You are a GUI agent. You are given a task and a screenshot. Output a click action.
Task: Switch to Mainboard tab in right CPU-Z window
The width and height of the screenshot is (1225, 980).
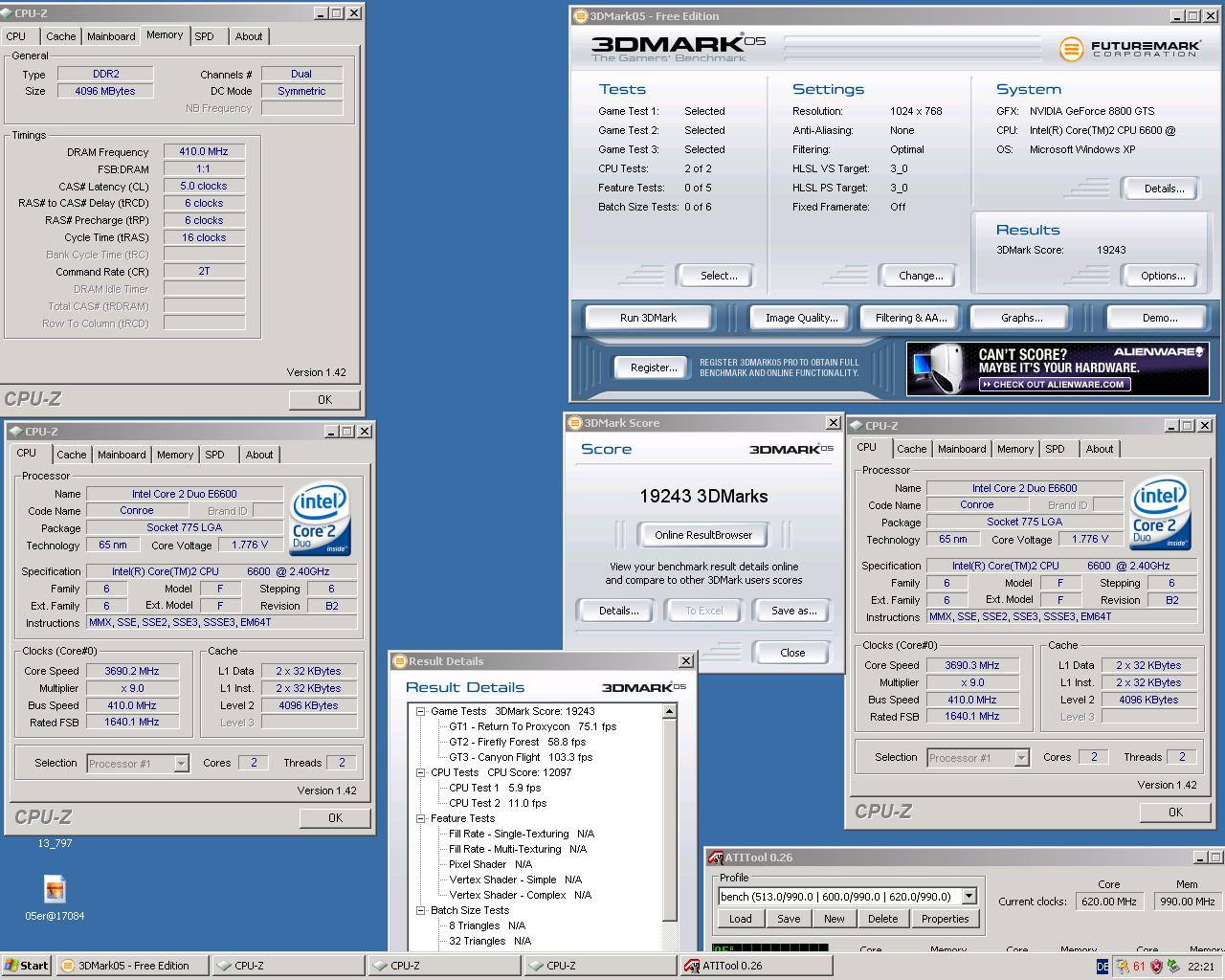point(962,449)
